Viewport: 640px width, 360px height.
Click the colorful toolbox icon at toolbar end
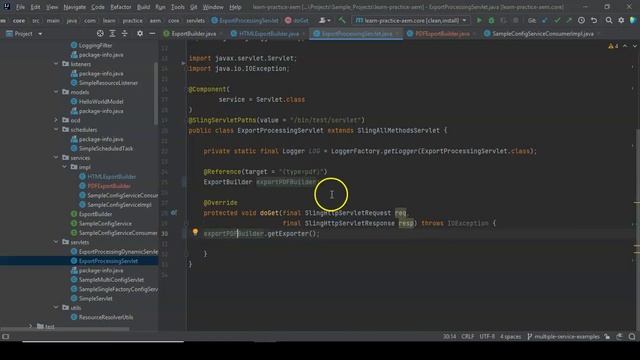tap(633, 20)
